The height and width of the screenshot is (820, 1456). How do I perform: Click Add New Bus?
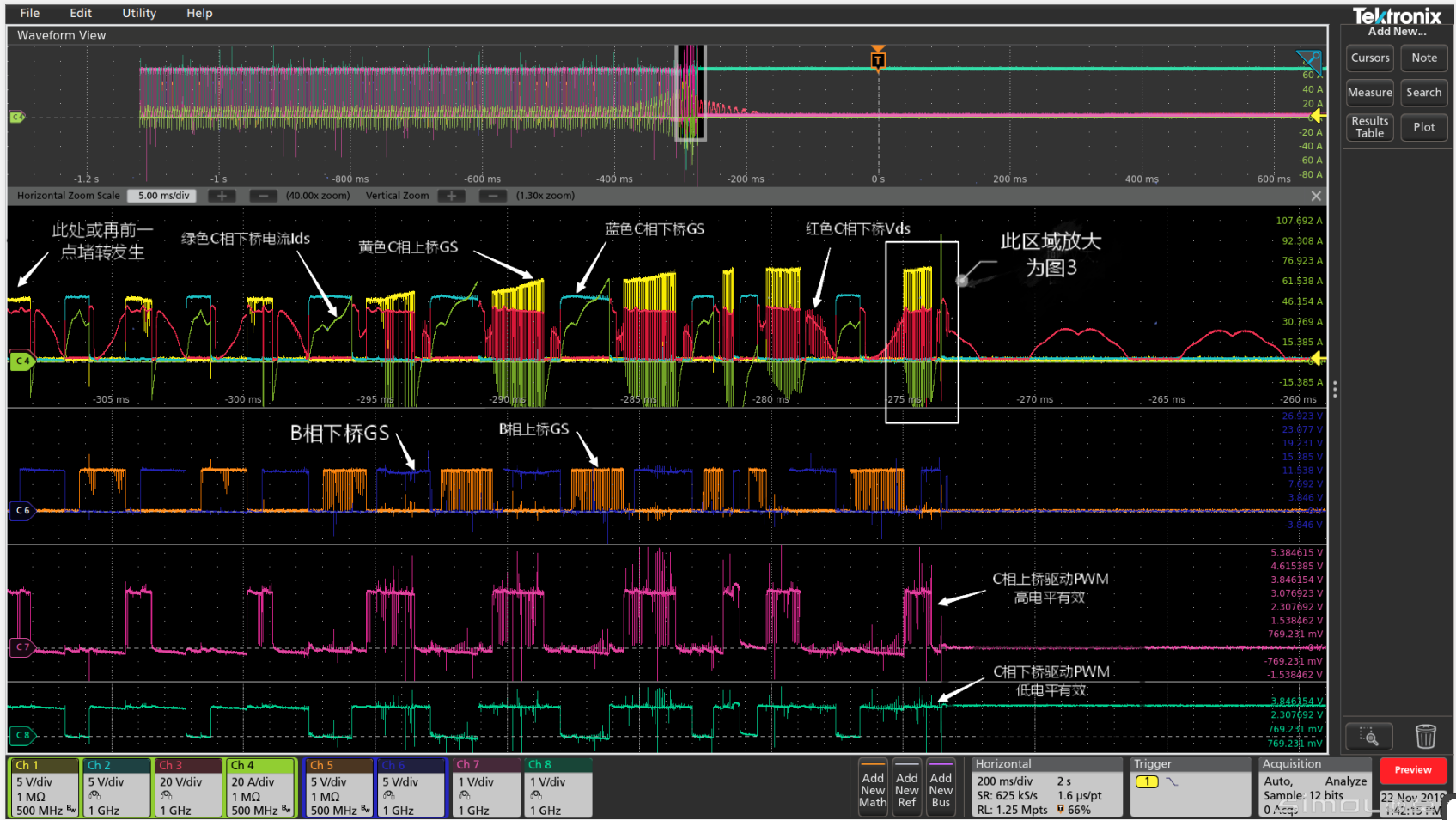point(941,787)
